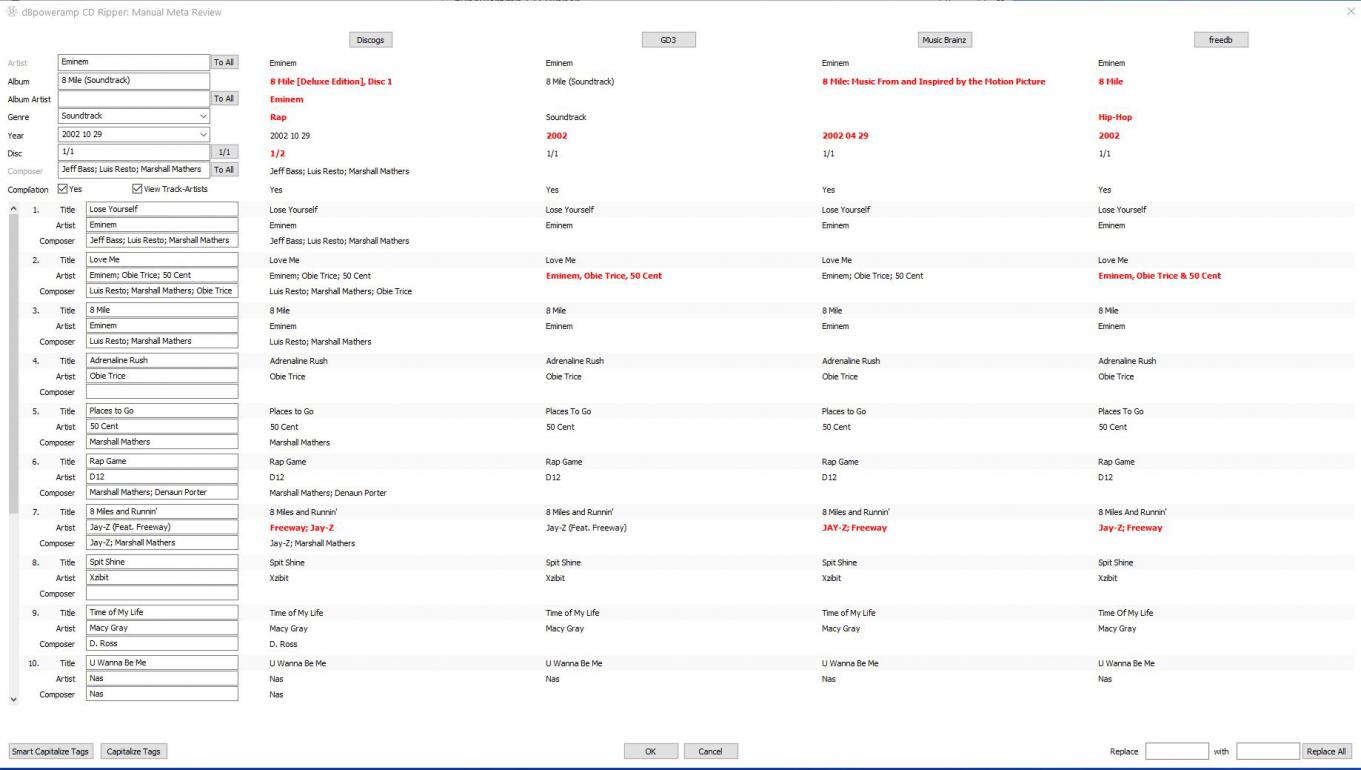1361x770 pixels.
Task: Toggle the View Track-Artists checkbox
Action: pyautogui.click(x=137, y=189)
